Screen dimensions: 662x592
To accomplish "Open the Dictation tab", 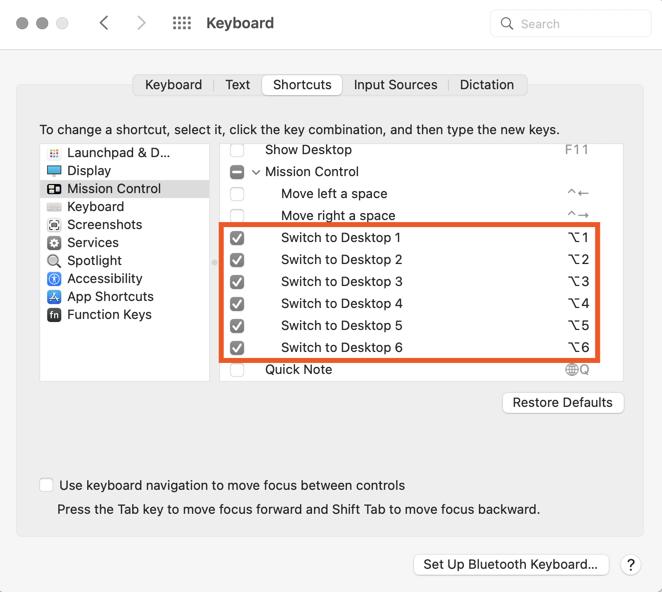I will click(487, 85).
